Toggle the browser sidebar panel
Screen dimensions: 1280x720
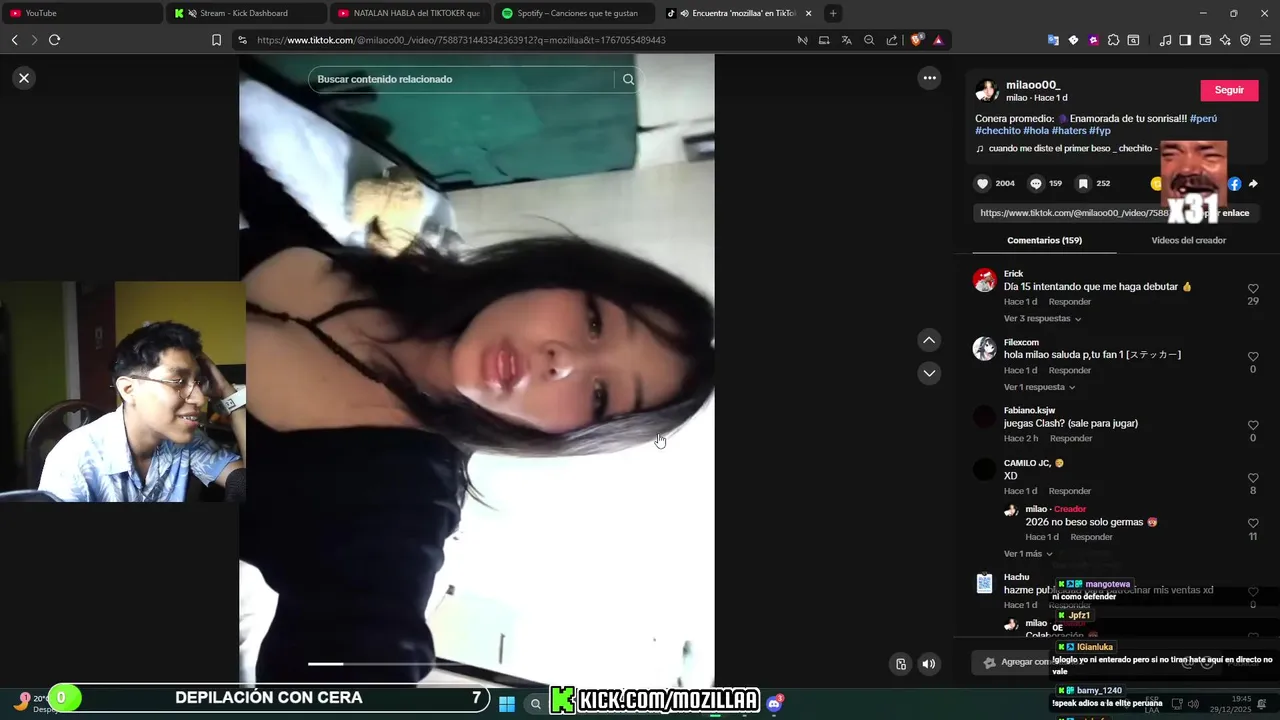(1185, 40)
